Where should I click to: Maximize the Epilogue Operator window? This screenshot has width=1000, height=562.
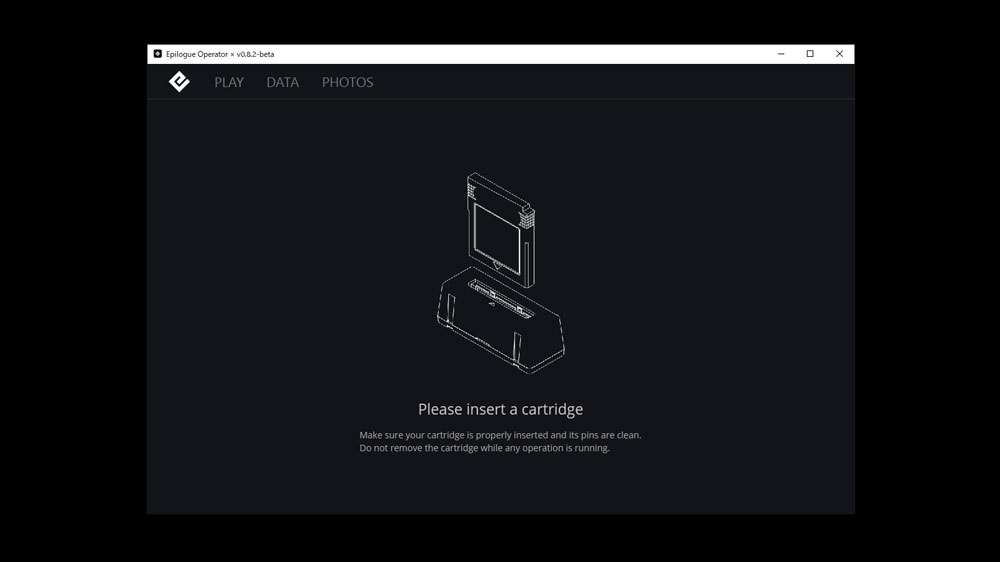click(x=810, y=54)
